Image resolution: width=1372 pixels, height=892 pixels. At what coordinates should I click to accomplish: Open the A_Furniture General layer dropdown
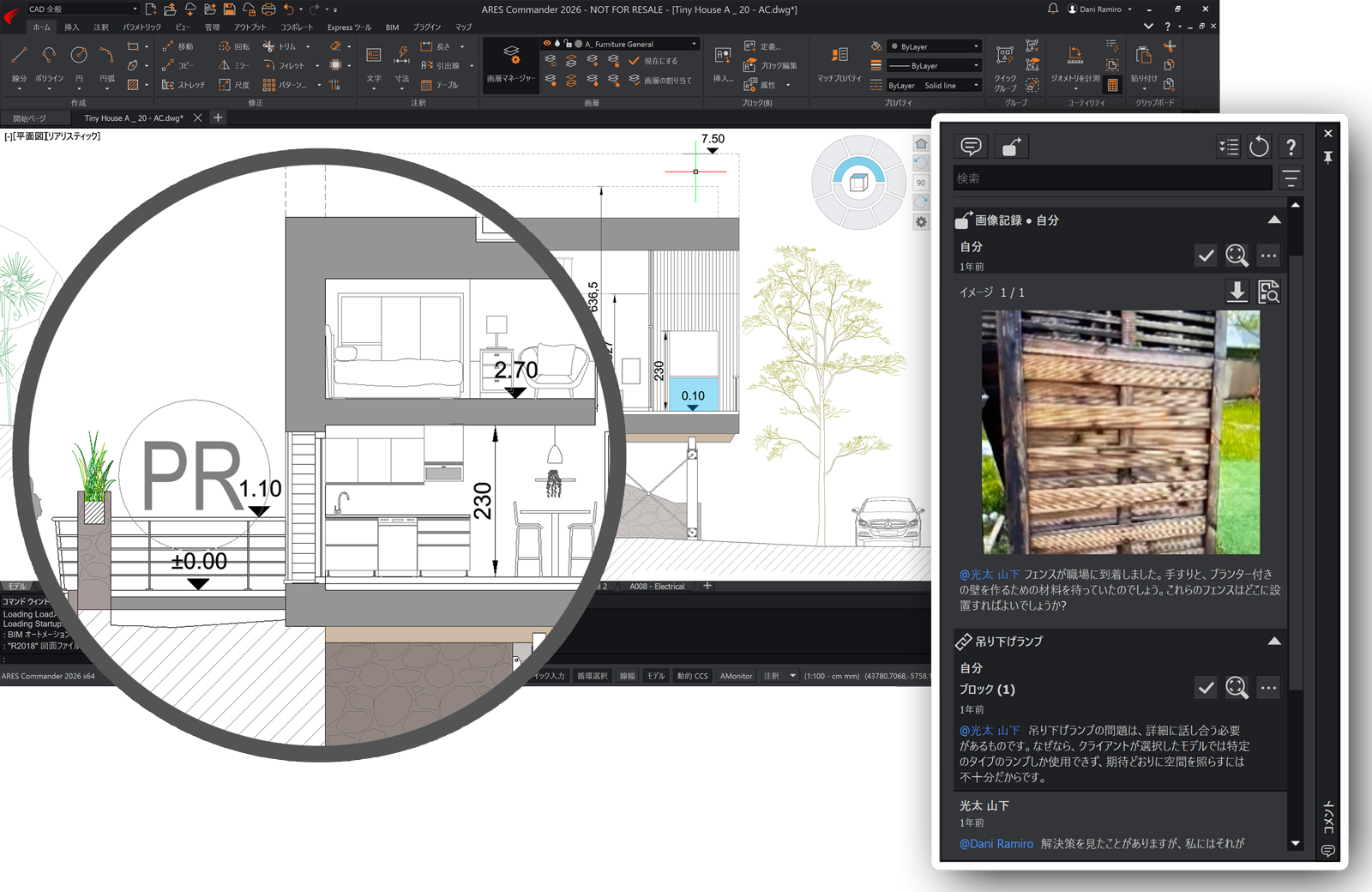[694, 44]
